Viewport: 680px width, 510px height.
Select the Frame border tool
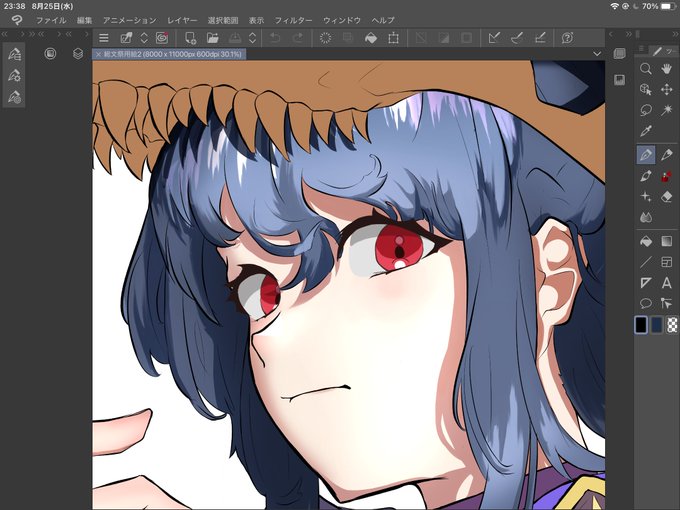[667, 262]
